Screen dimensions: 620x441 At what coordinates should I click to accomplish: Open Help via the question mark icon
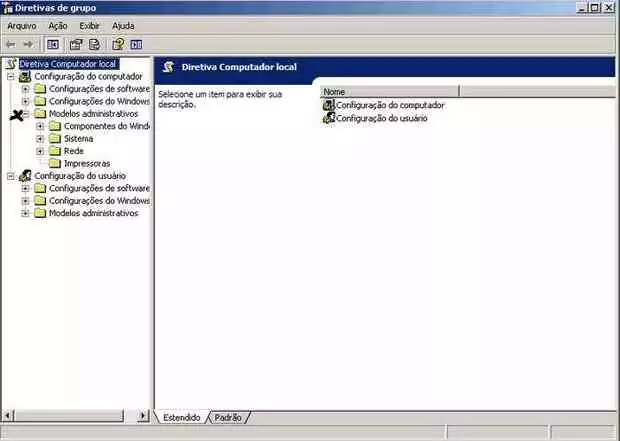tap(118, 44)
